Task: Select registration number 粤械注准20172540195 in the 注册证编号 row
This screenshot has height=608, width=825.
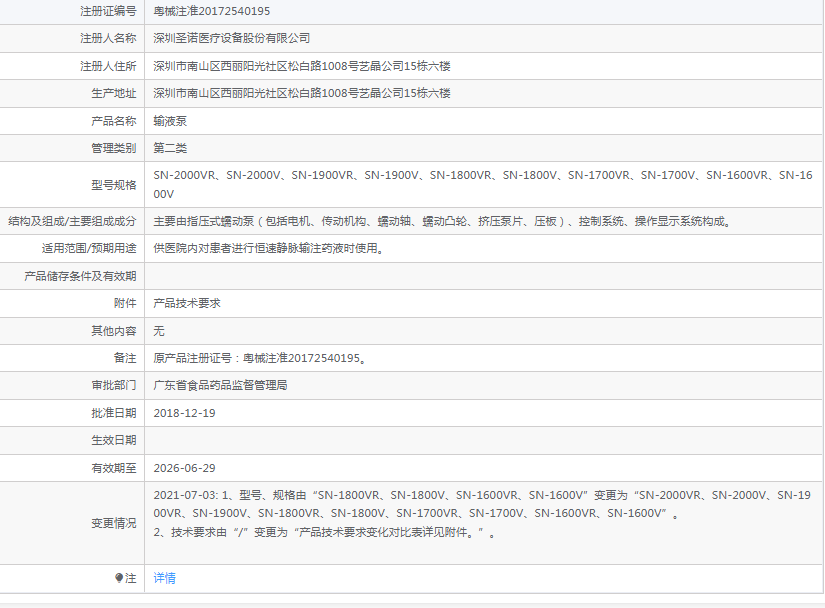Action: pos(212,11)
